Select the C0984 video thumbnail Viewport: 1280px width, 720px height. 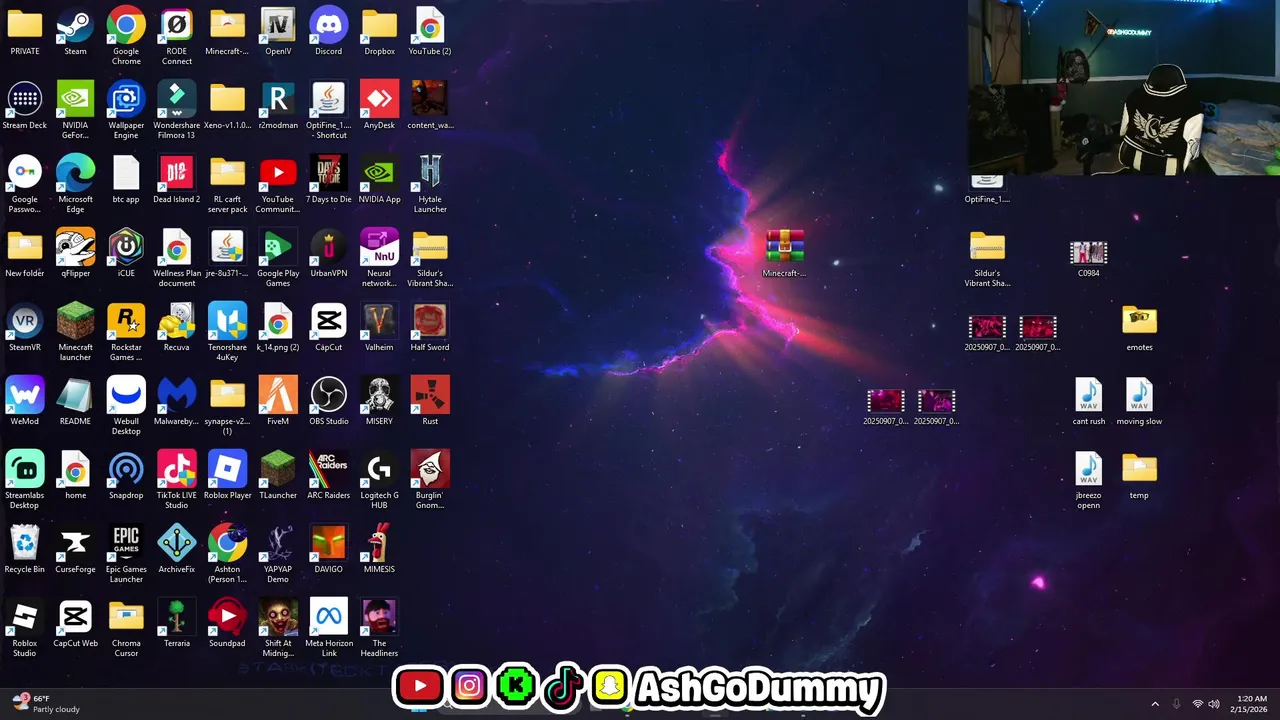click(1089, 258)
